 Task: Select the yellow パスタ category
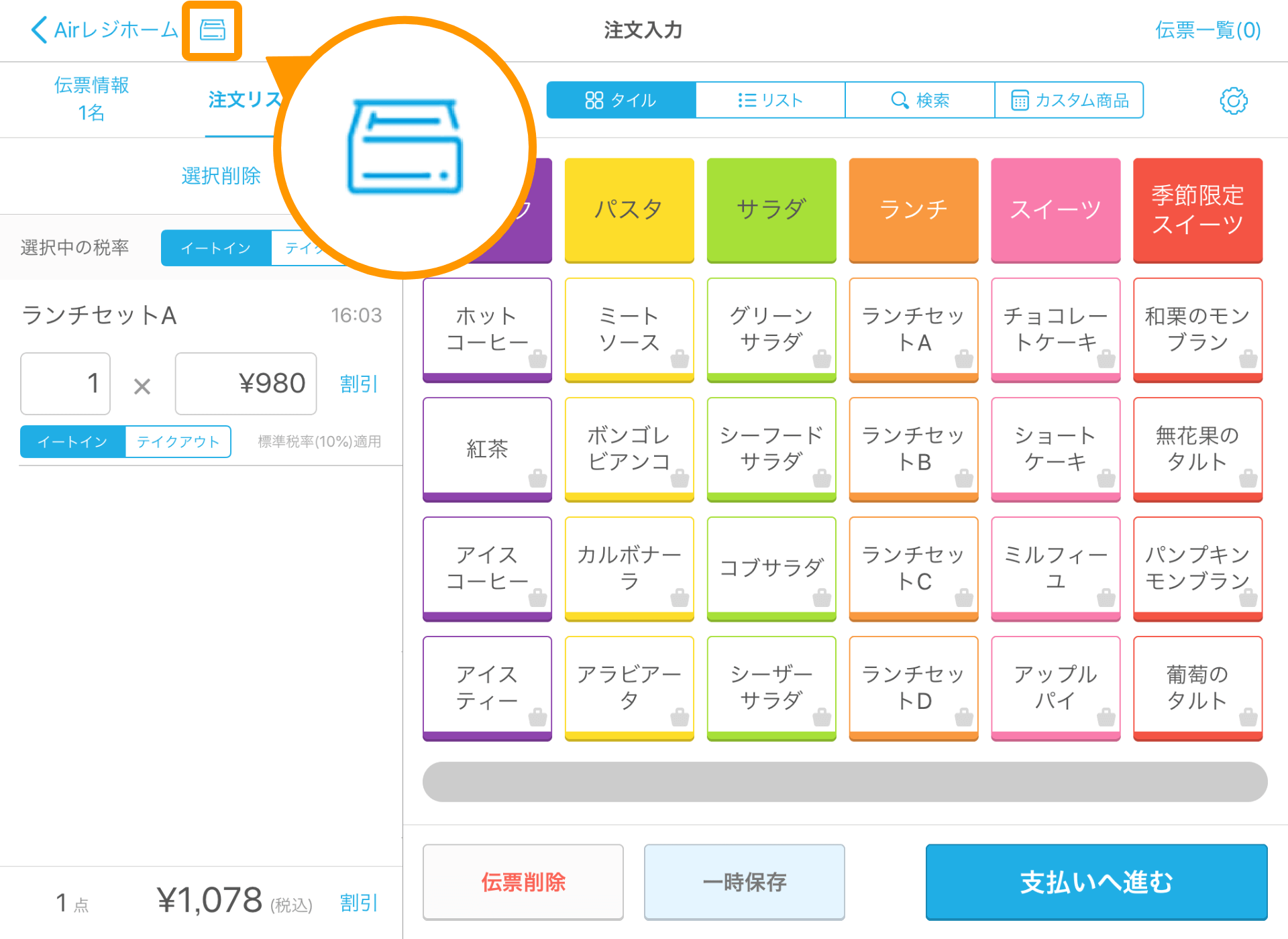coord(629,210)
